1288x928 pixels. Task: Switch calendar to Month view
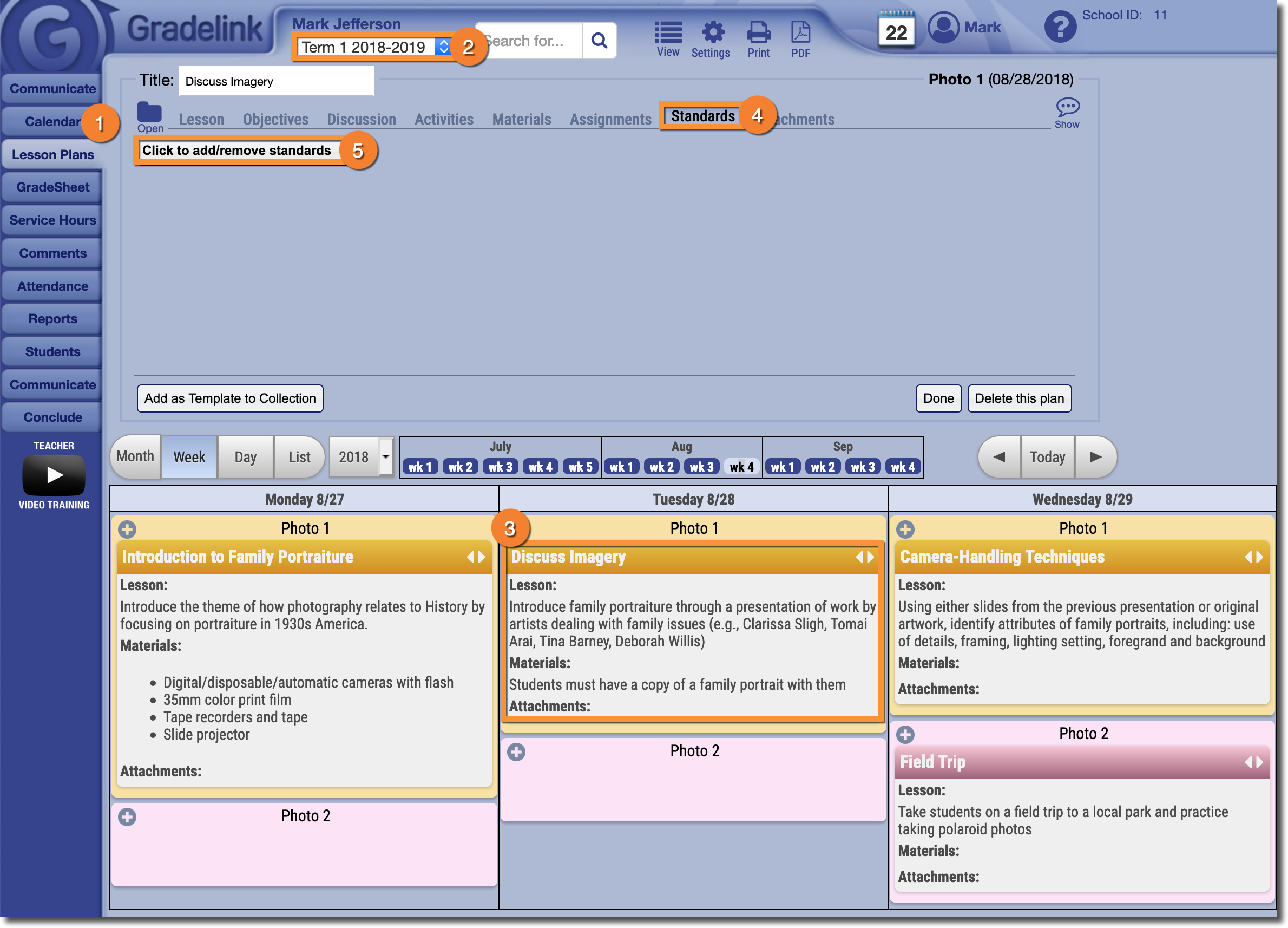coord(135,457)
